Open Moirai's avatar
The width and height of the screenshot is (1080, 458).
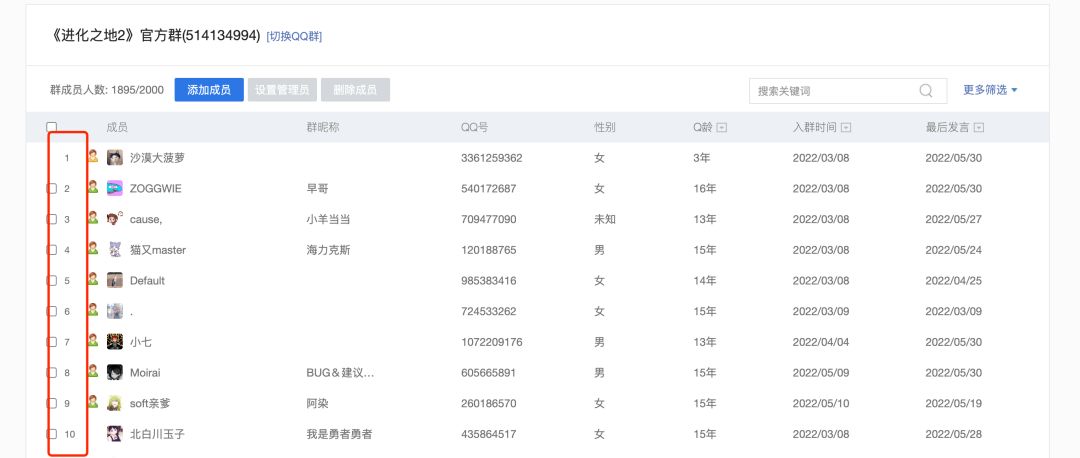[115, 373]
